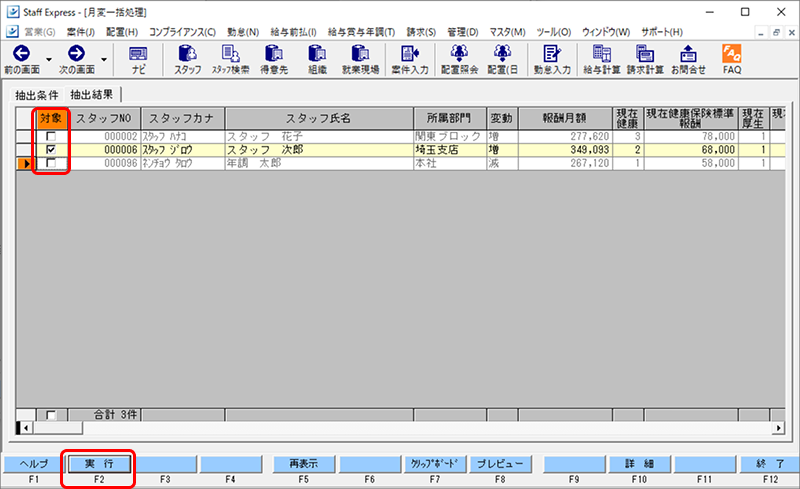This screenshot has height=489, width=800.
Task: Go back with the 前の画面 arrow icon
Action: (21, 53)
